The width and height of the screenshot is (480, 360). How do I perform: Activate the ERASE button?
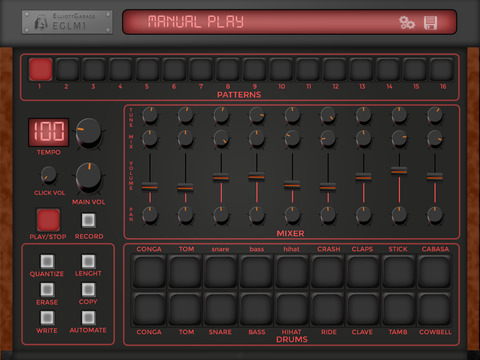[x=47, y=290]
